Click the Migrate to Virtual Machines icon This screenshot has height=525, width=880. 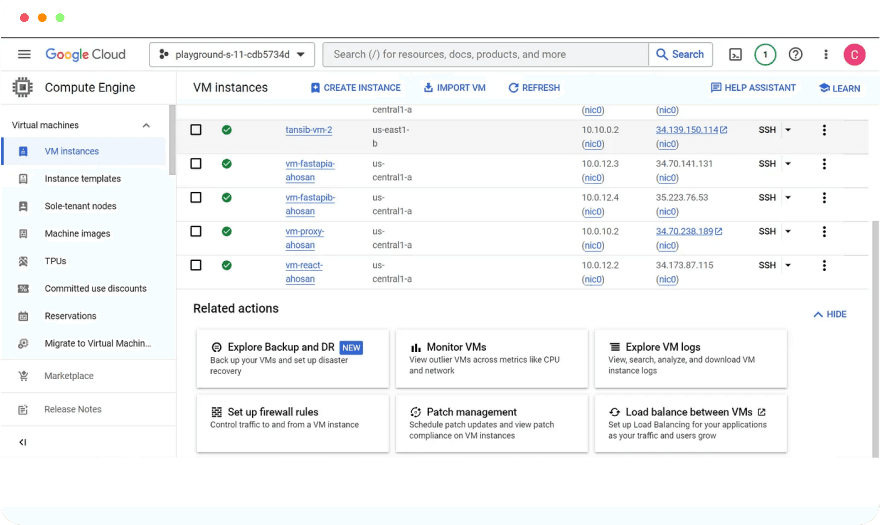pyautogui.click(x=23, y=344)
